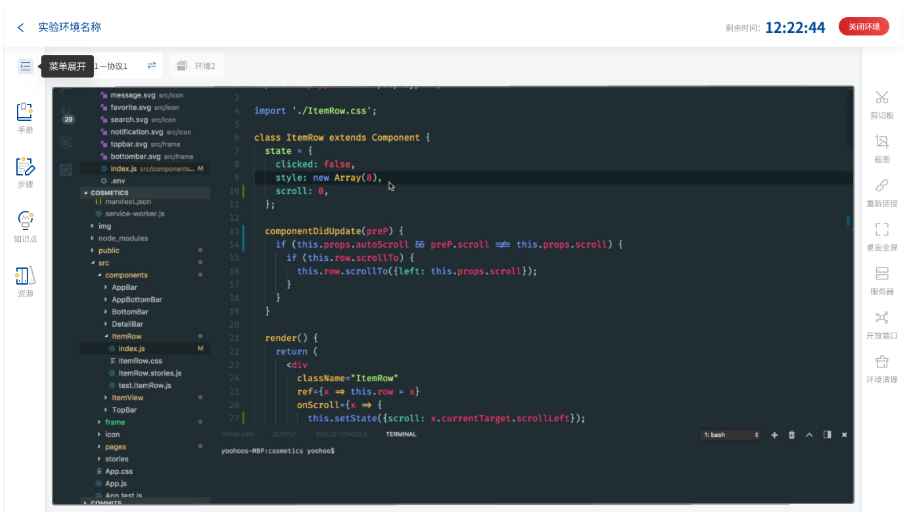Open the 手册 manual panel
This screenshot has height=512, width=907.
[x=25, y=117]
